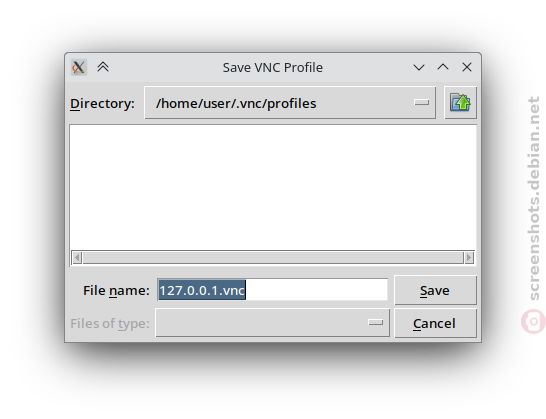
Task: Click the screenshots.debian.net watermark text
Action: point(534,198)
